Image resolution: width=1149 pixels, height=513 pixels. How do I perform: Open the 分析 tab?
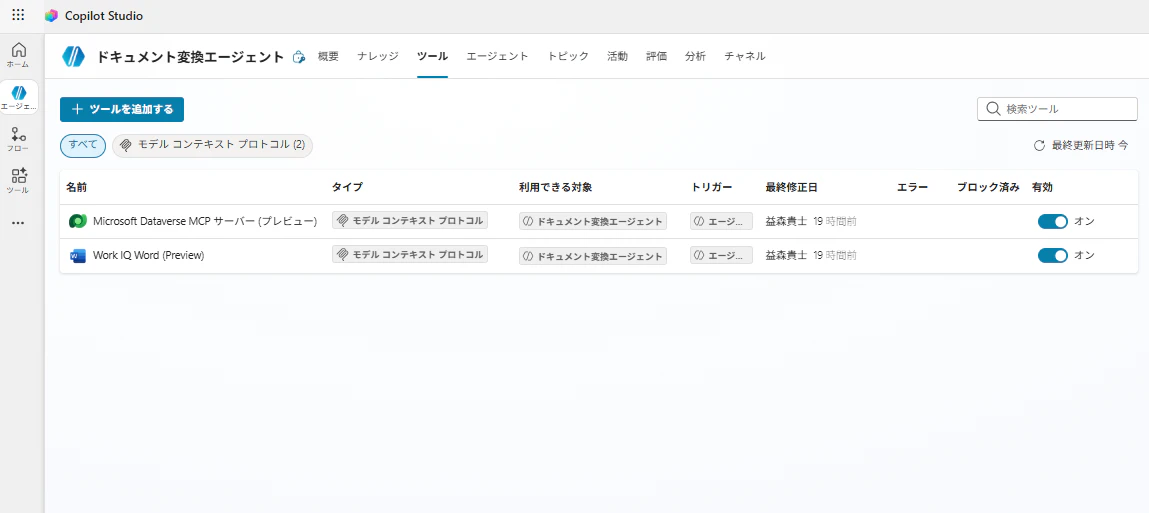pos(695,56)
